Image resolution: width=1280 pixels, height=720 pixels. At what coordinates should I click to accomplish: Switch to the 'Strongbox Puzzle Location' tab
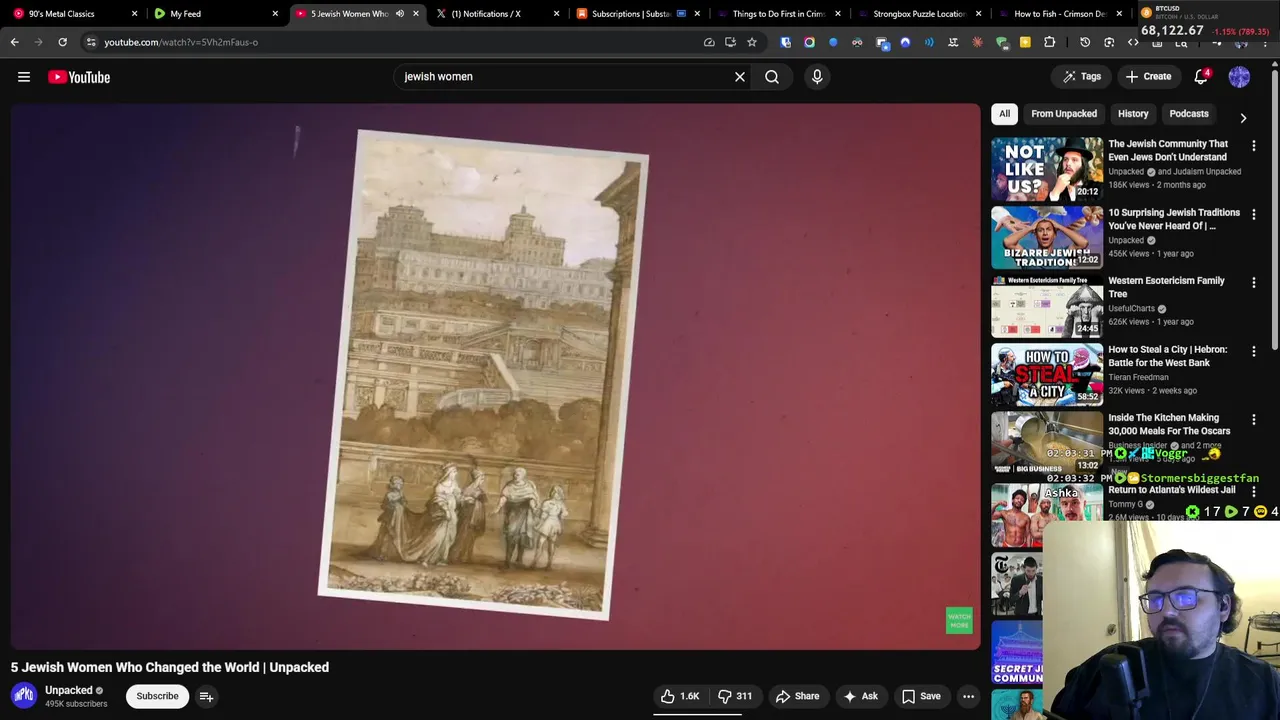918,14
